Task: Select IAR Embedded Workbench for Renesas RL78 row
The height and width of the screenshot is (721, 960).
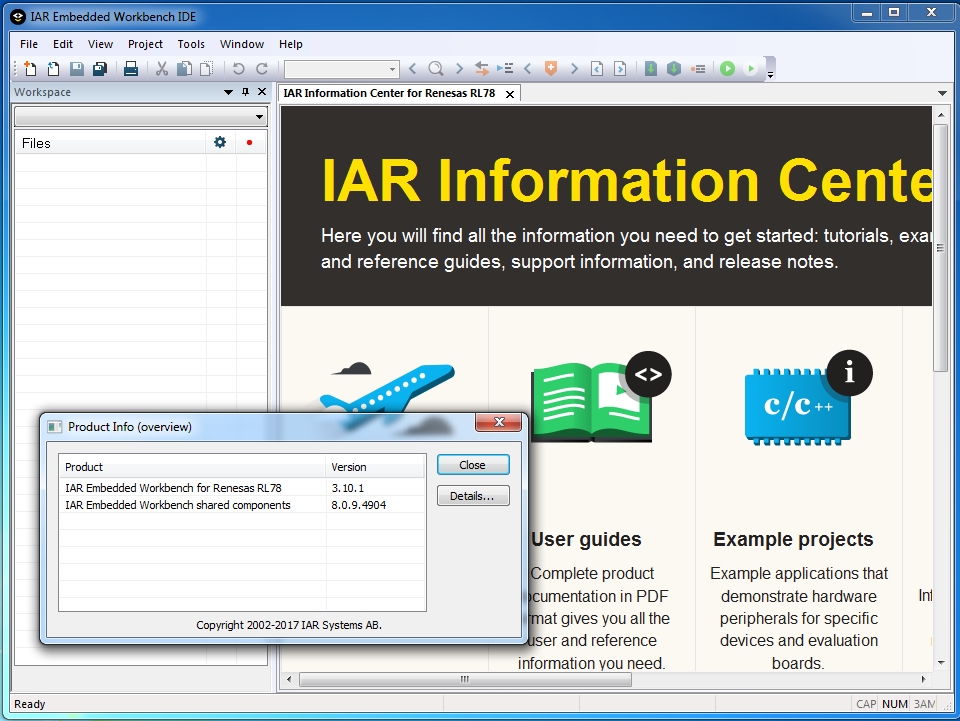Action: tap(242, 488)
